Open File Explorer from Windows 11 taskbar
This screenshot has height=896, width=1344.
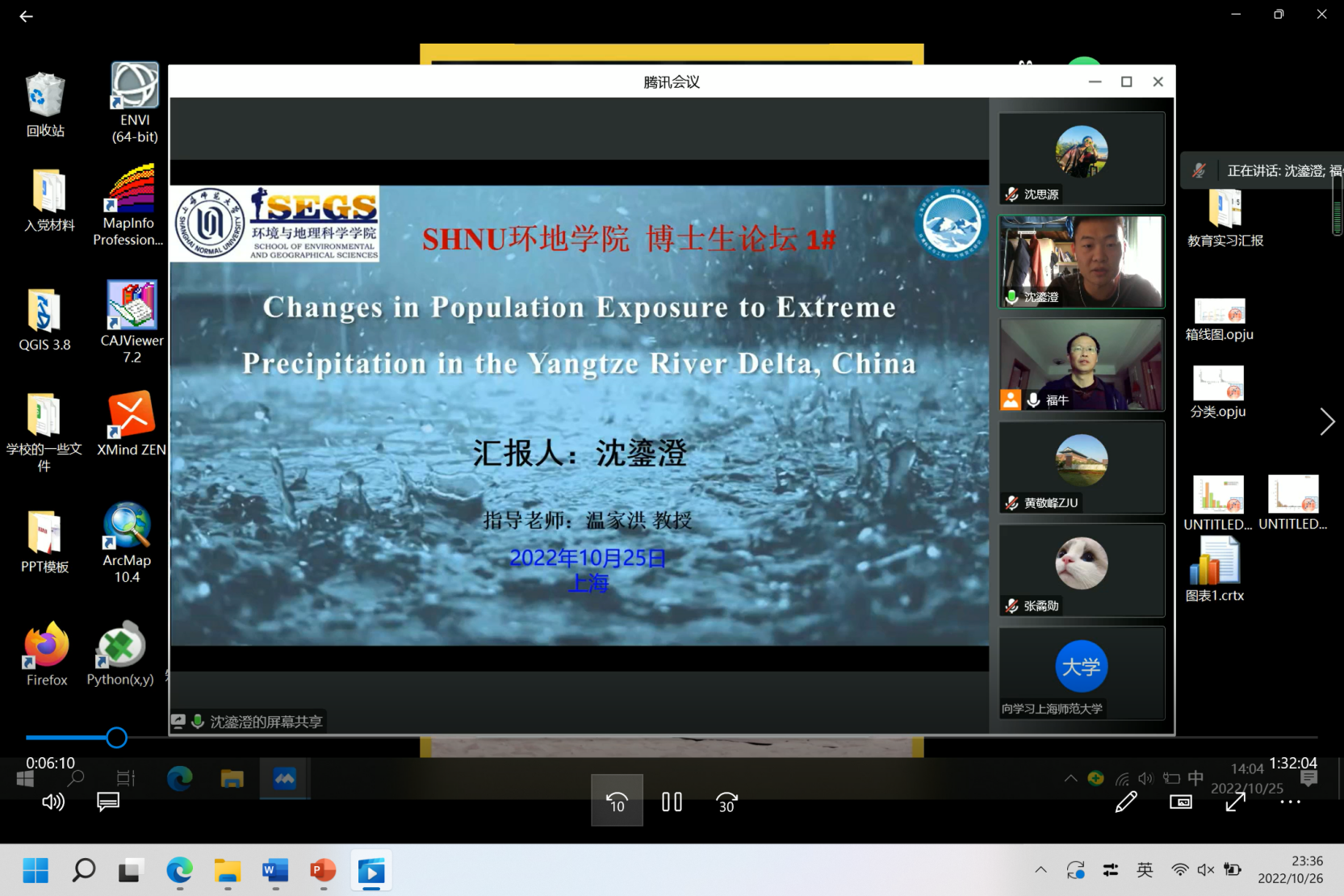(228, 870)
